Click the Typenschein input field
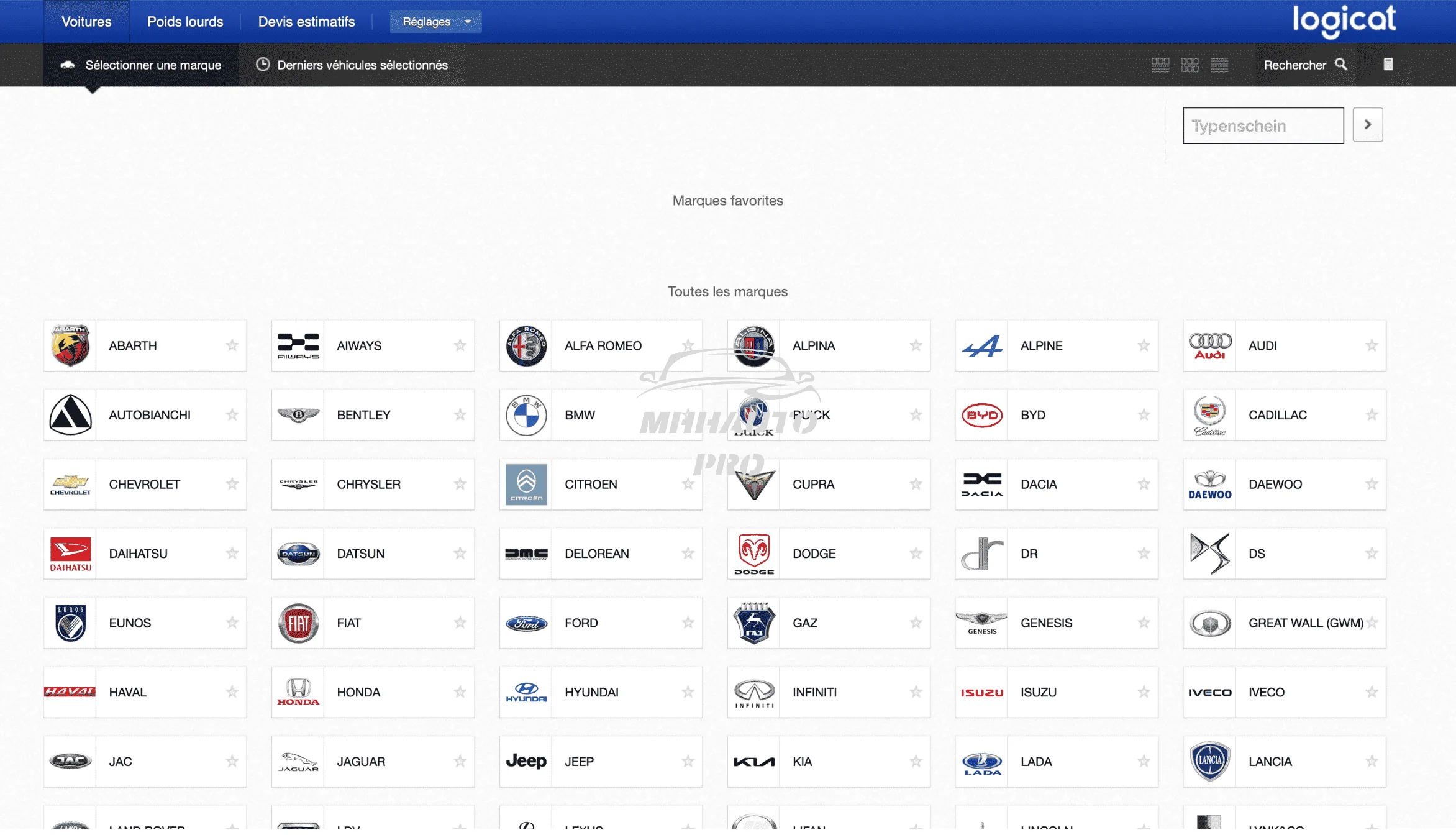Image resolution: width=1456 pixels, height=835 pixels. click(1263, 126)
